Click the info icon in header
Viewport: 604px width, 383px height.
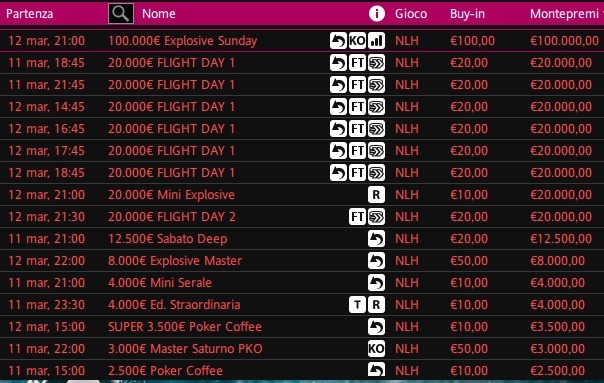coord(376,13)
